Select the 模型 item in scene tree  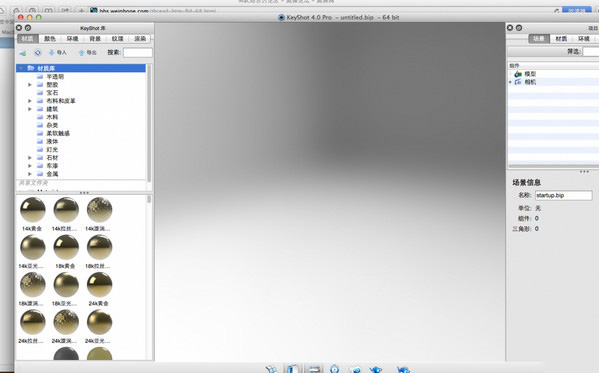coord(530,74)
